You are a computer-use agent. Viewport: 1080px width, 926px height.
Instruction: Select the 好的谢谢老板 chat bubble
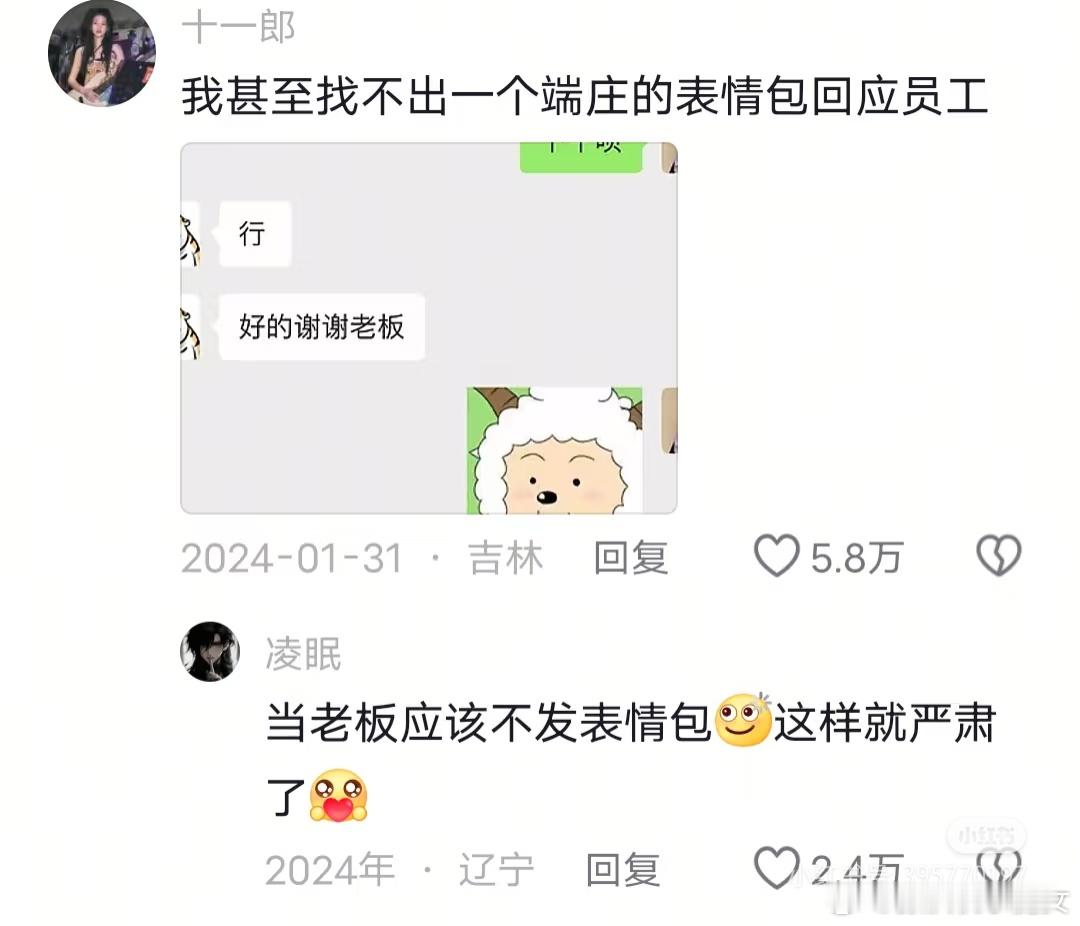tap(322, 327)
